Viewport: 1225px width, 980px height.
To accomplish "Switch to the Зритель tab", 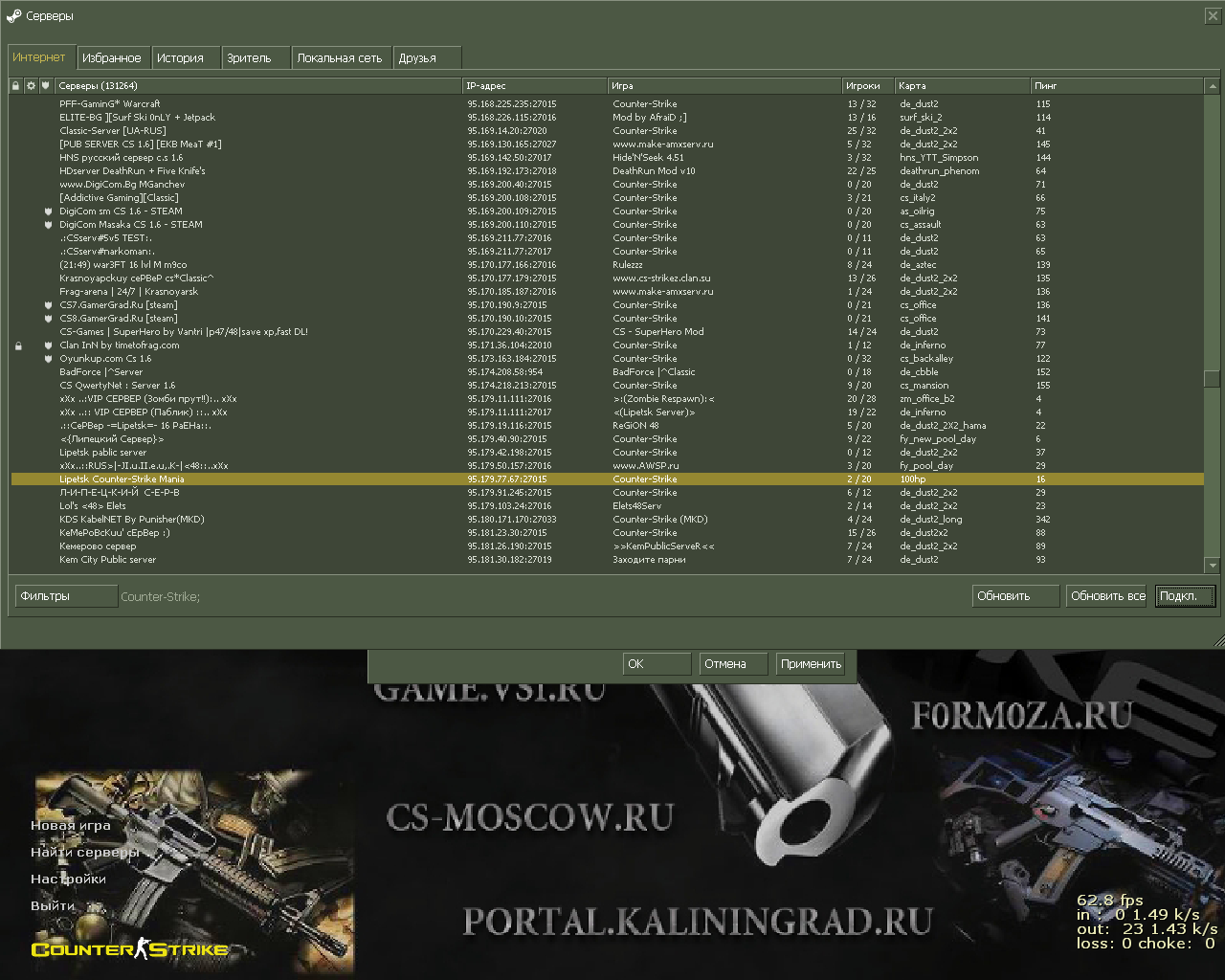I will tap(255, 57).
